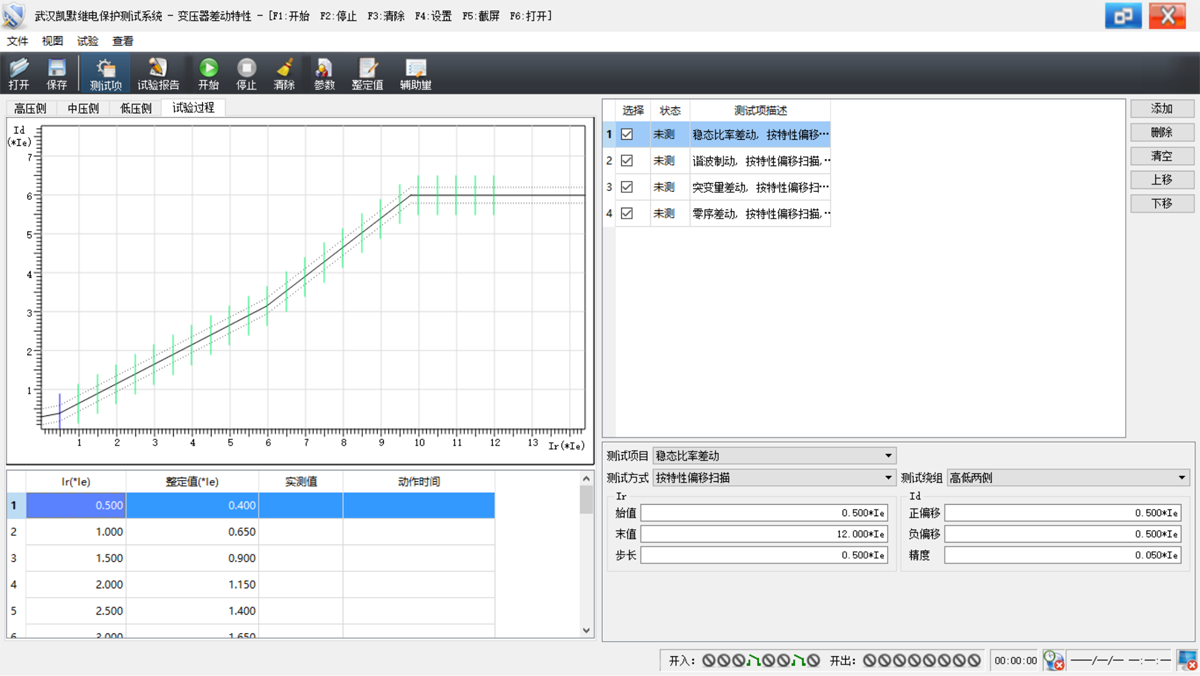Viewport: 1200px width, 676px height.
Task: Toggle checkbox for row 4 零序差动
Action: point(627,213)
